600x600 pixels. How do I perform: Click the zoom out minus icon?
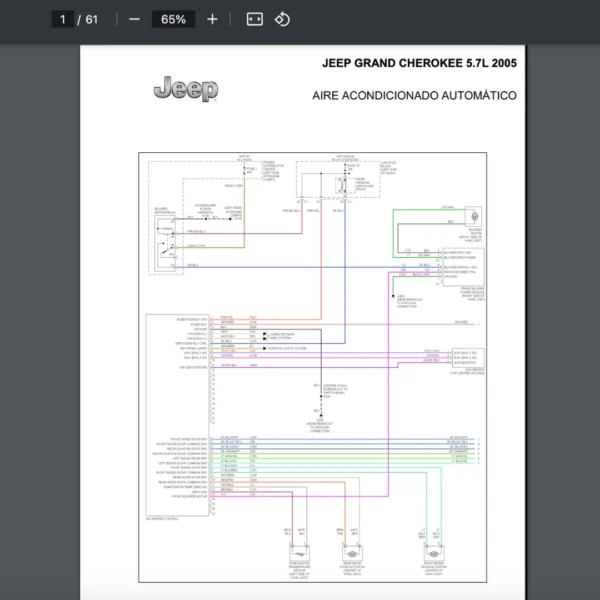tap(134, 19)
